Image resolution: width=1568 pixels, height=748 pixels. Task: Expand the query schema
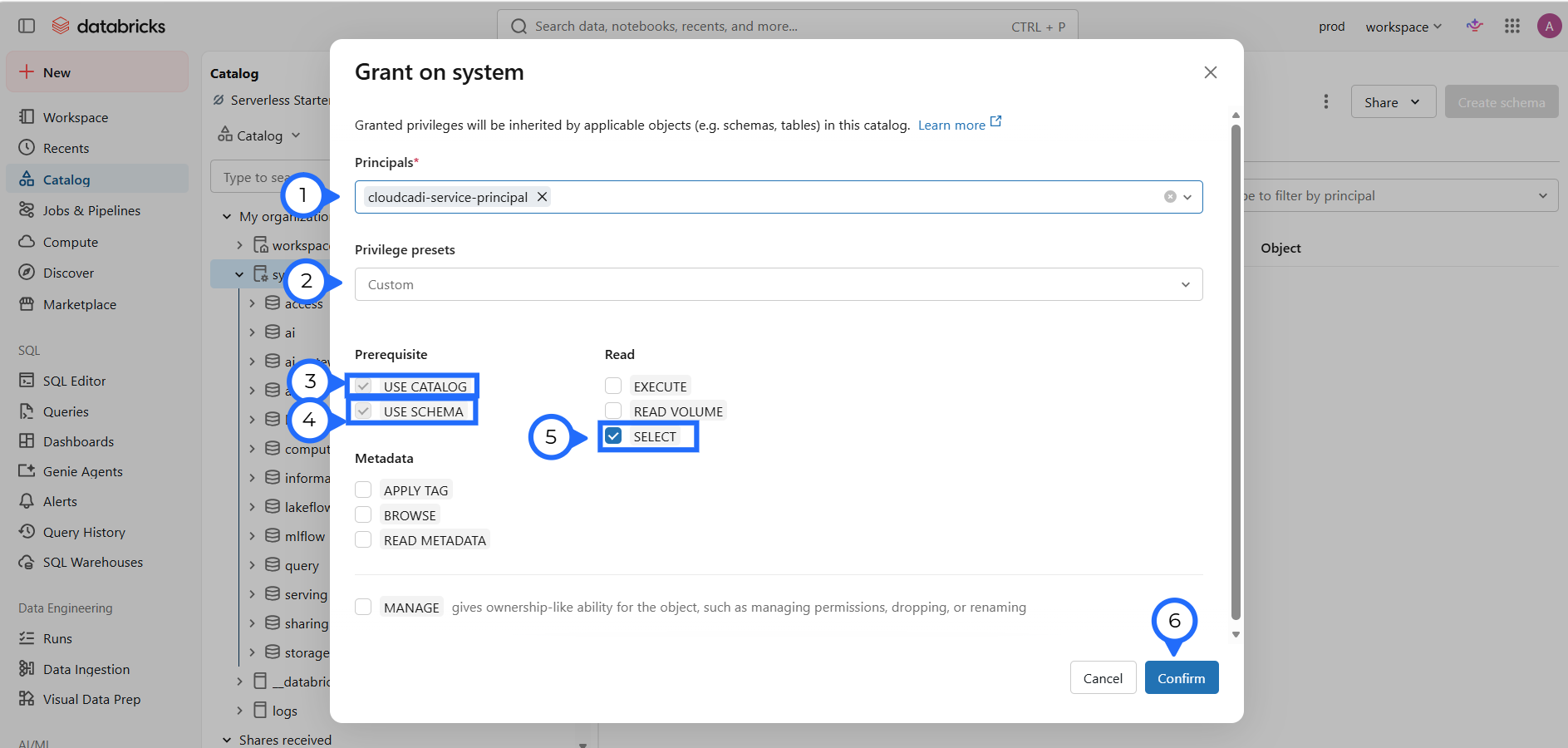click(x=252, y=565)
